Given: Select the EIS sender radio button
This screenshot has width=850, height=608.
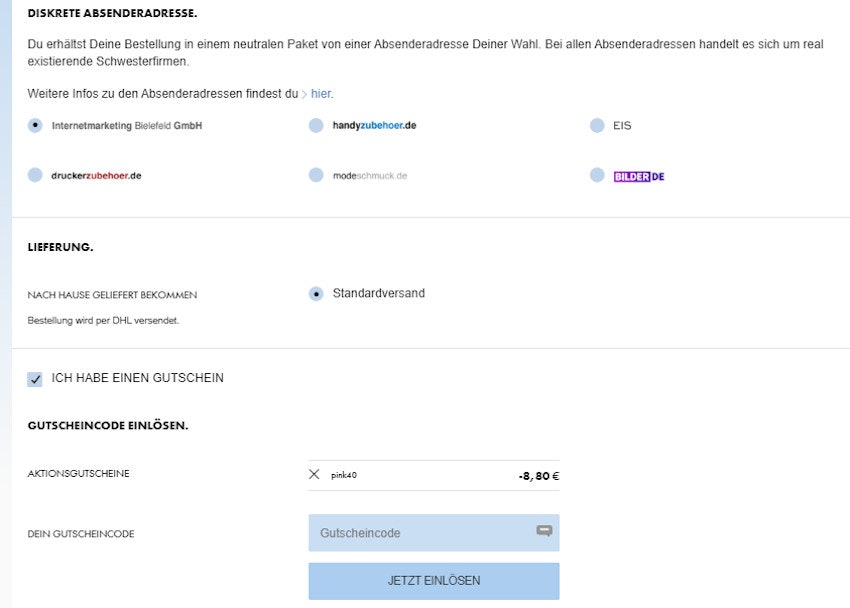Looking at the screenshot, I should [x=597, y=125].
